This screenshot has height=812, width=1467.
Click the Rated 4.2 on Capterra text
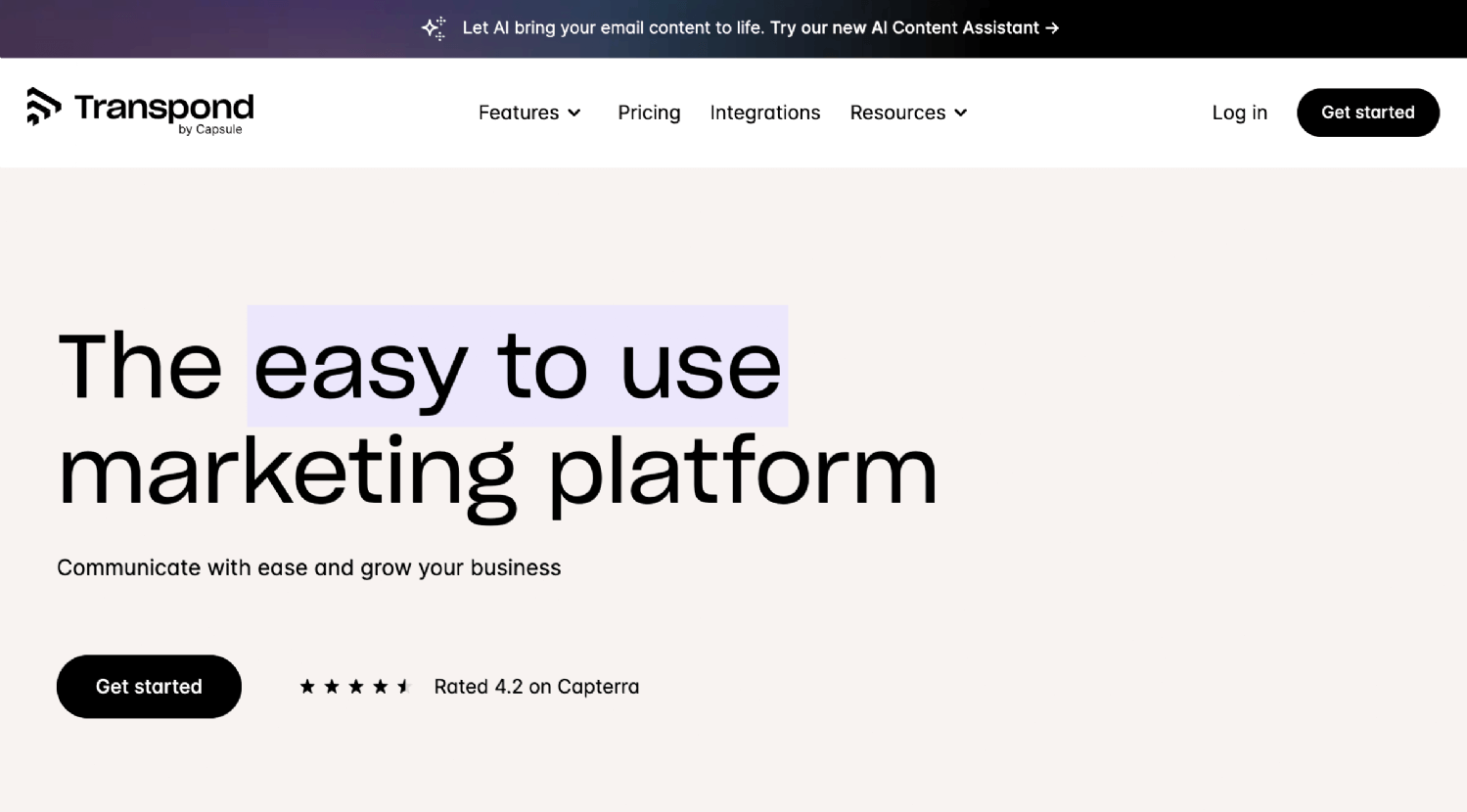(x=536, y=687)
